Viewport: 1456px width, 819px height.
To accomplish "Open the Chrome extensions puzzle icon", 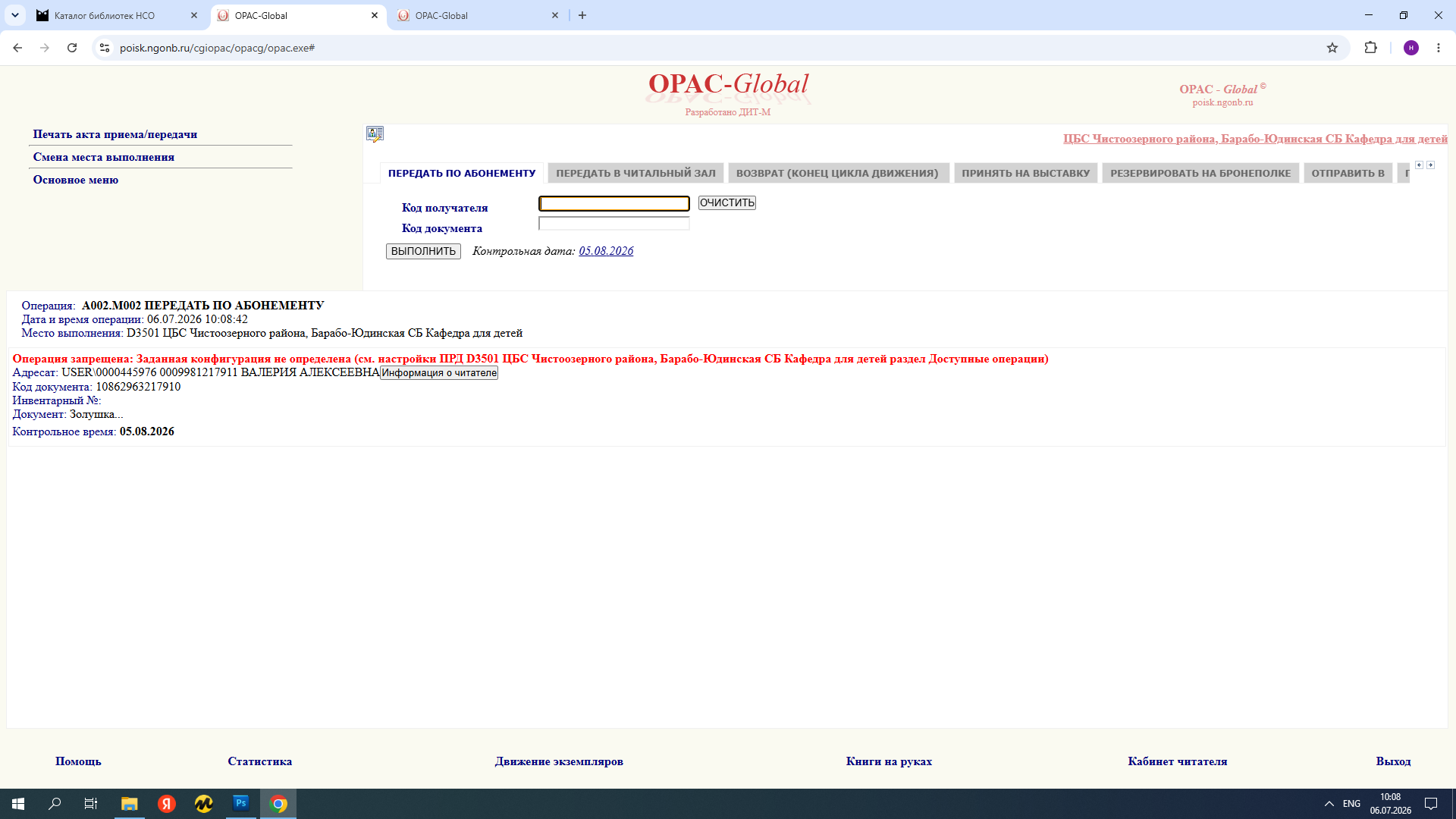I will [x=1370, y=48].
